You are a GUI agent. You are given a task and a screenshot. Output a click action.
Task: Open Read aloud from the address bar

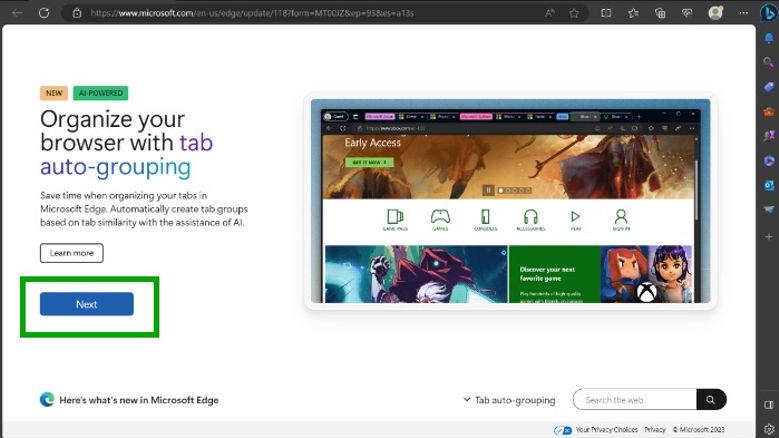pos(549,13)
